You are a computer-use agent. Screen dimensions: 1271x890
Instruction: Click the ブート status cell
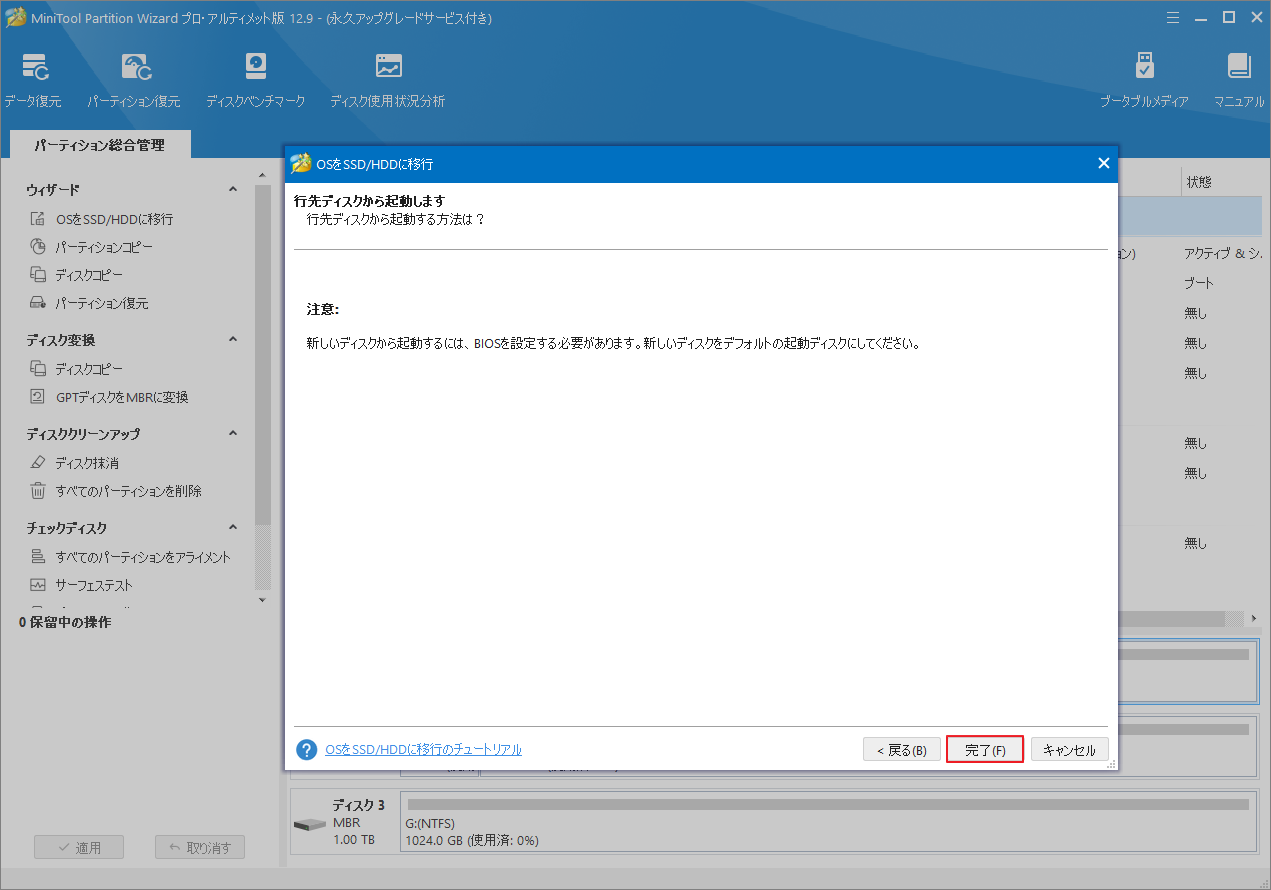point(1199,284)
